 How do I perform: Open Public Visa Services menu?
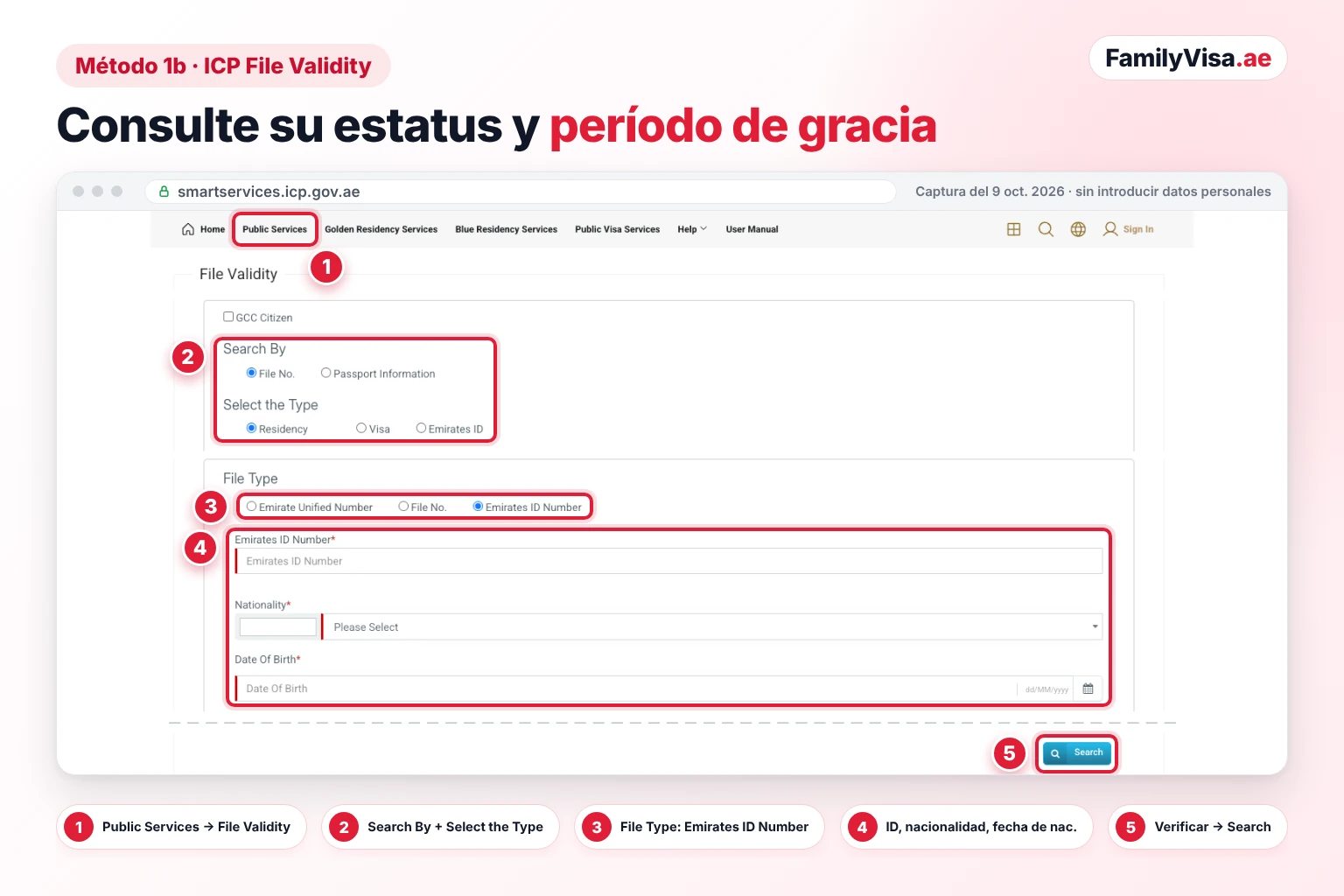pos(617,229)
